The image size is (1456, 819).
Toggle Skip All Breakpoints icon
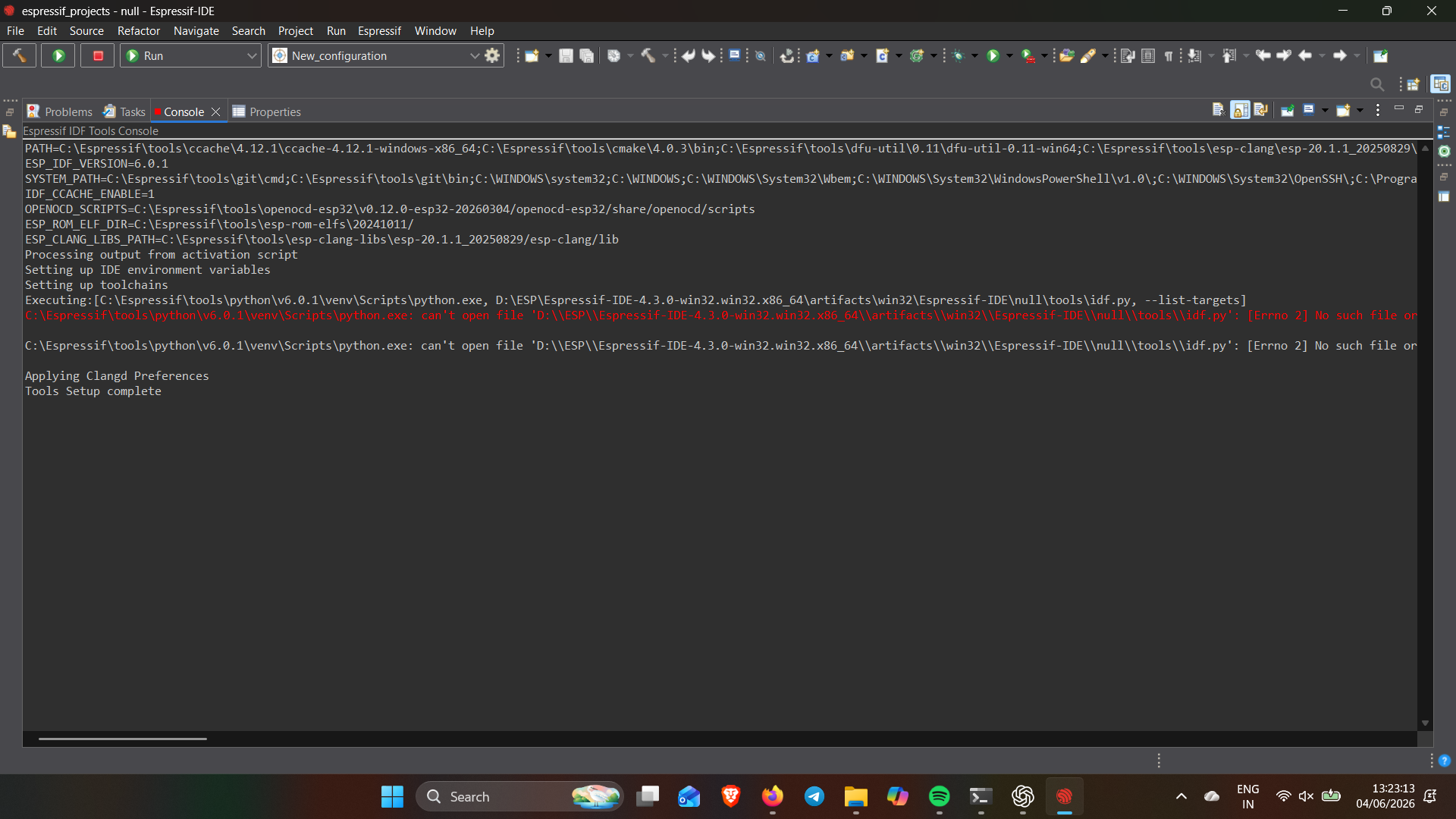(x=761, y=55)
